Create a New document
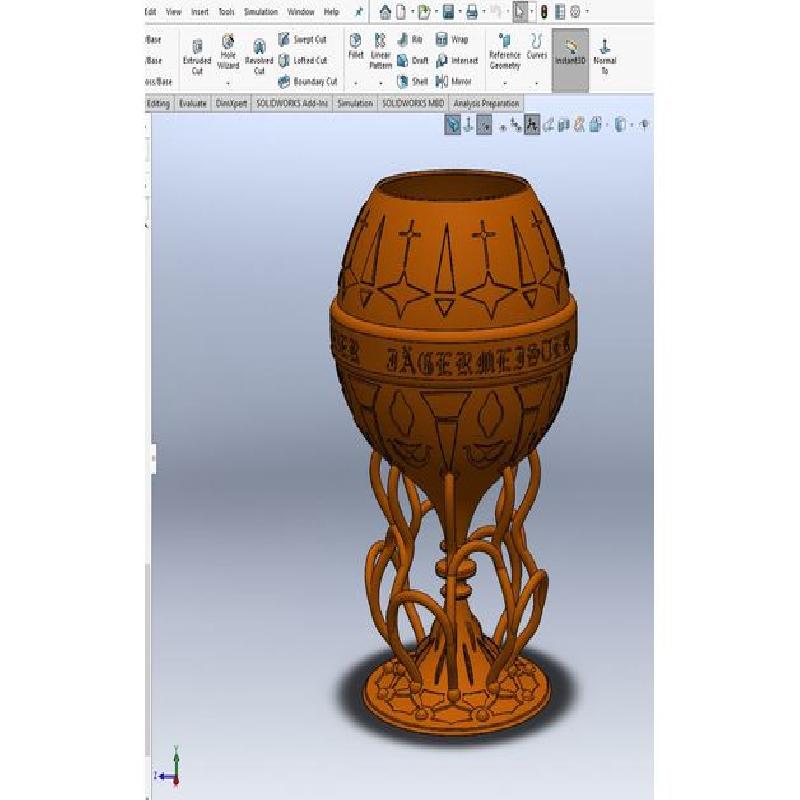Screen dimensions: 800x800 [401, 12]
